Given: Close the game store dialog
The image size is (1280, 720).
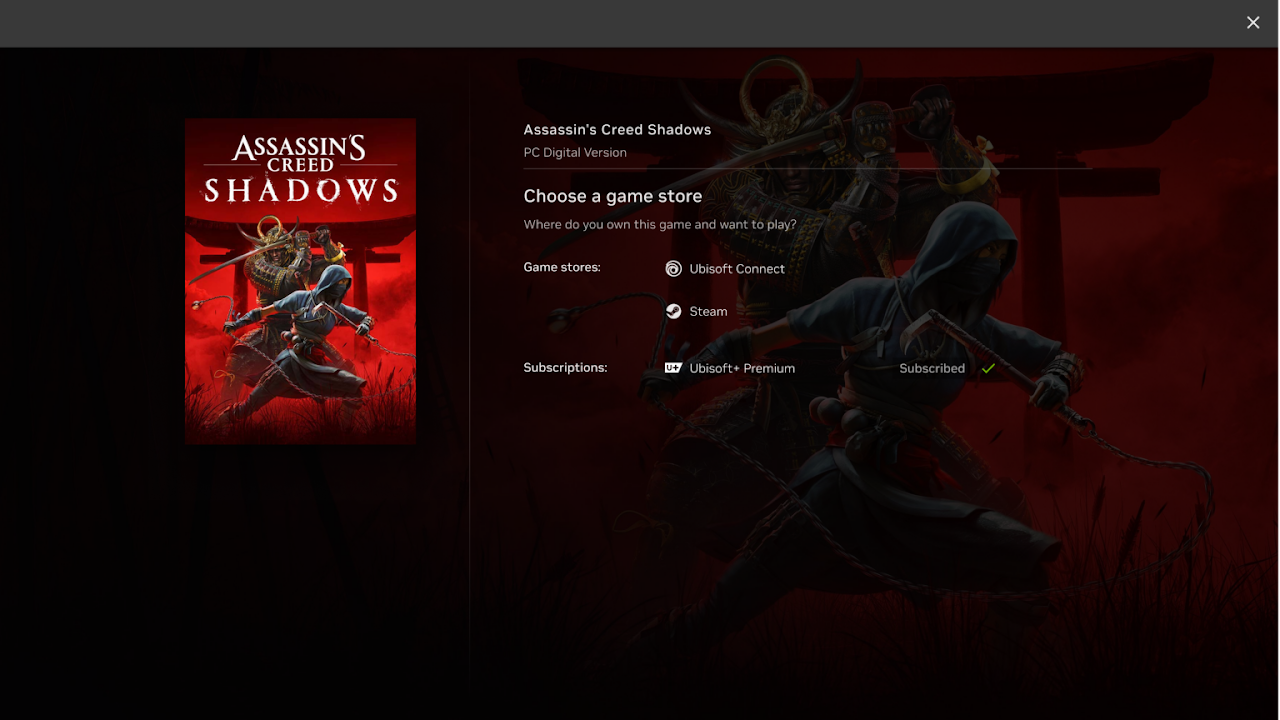Looking at the screenshot, I should pyautogui.click(x=1253, y=23).
